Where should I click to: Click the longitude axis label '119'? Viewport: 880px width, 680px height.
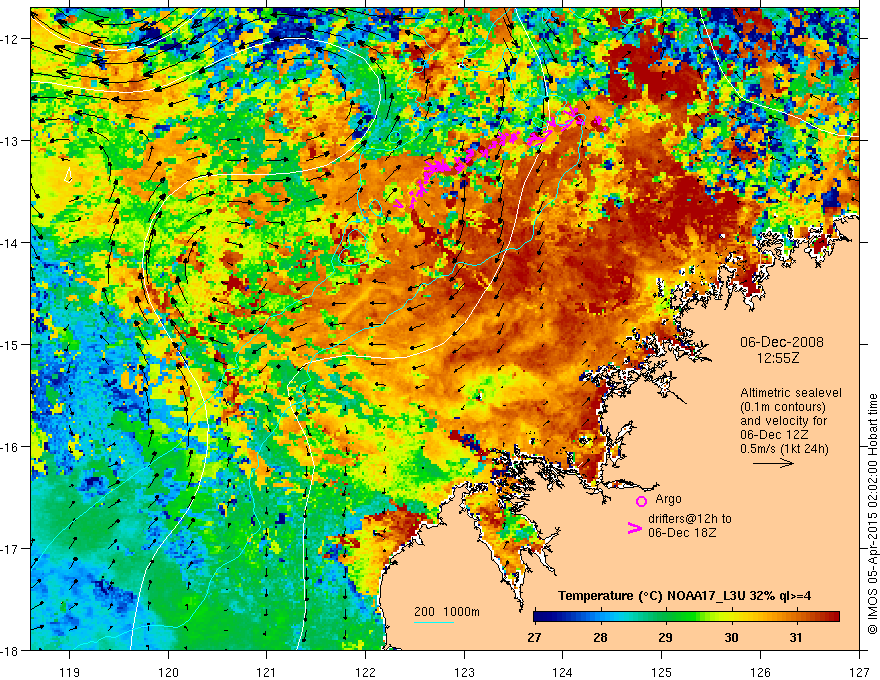tap(70, 672)
